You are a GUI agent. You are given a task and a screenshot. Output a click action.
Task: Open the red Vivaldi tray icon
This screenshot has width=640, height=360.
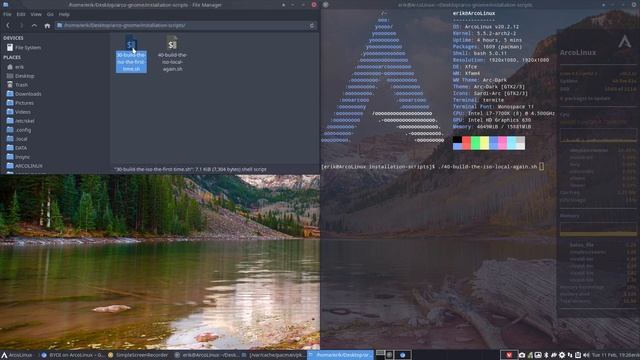tap(509, 355)
